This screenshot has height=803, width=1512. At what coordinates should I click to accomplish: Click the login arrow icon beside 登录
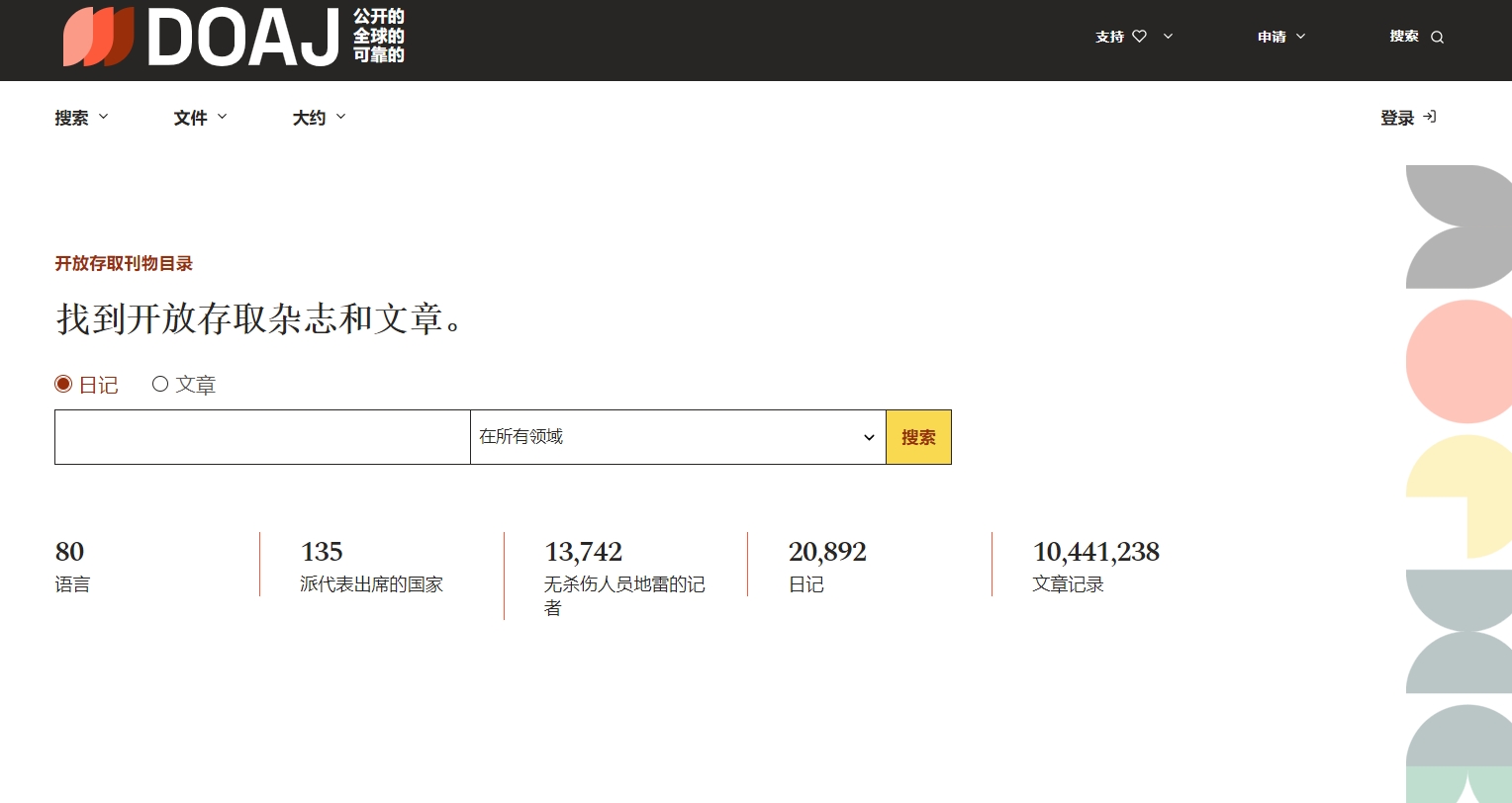[x=1429, y=117]
